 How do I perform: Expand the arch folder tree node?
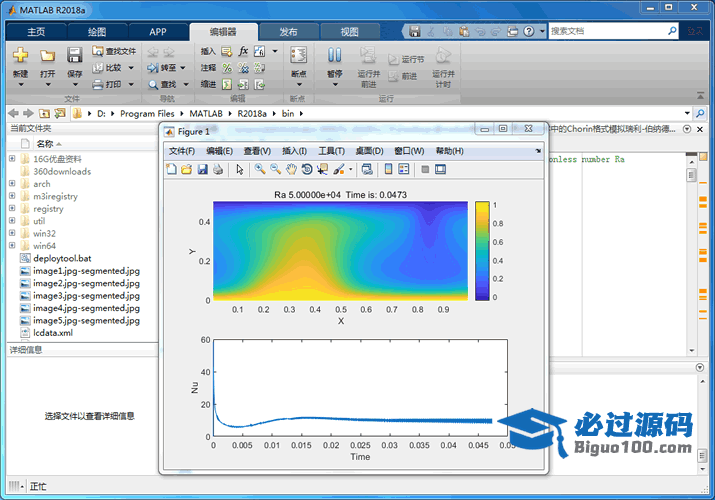click(x=12, y=183)
